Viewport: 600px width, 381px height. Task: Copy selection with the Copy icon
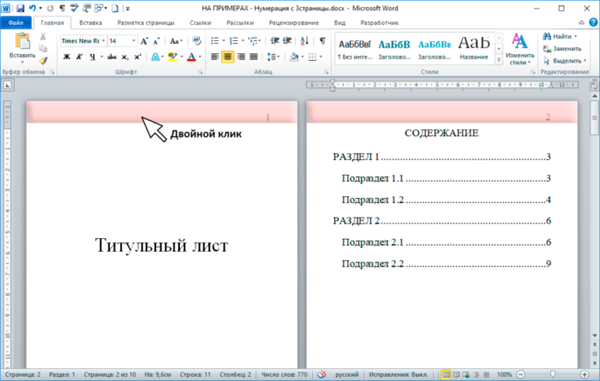(43, 48)
